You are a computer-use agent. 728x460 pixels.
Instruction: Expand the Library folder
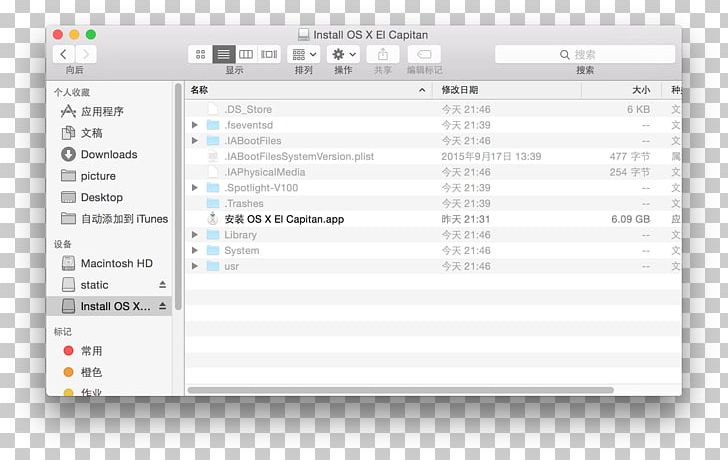195,235
